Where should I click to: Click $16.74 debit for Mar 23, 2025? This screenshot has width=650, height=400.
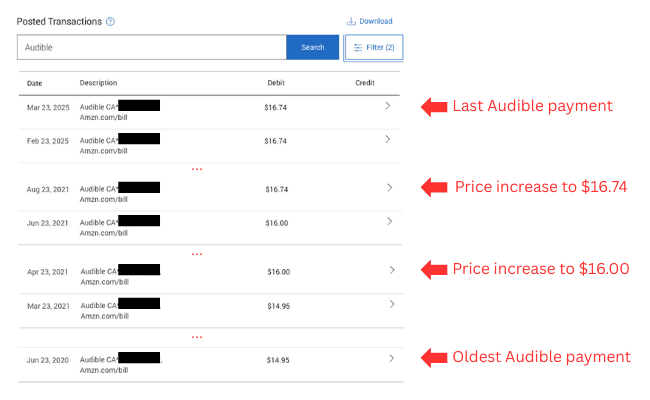[276, 108]
